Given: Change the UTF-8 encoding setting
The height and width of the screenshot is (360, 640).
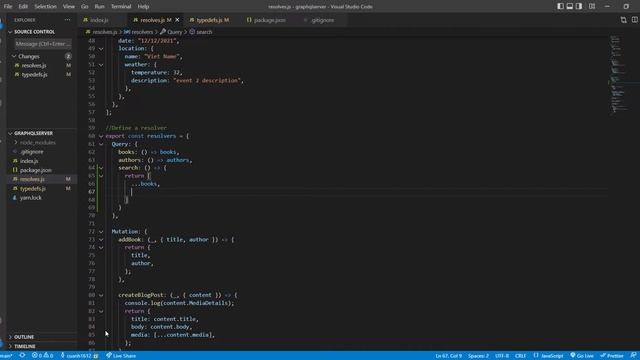Looking at the screenshot, I should tap(502, 356).
